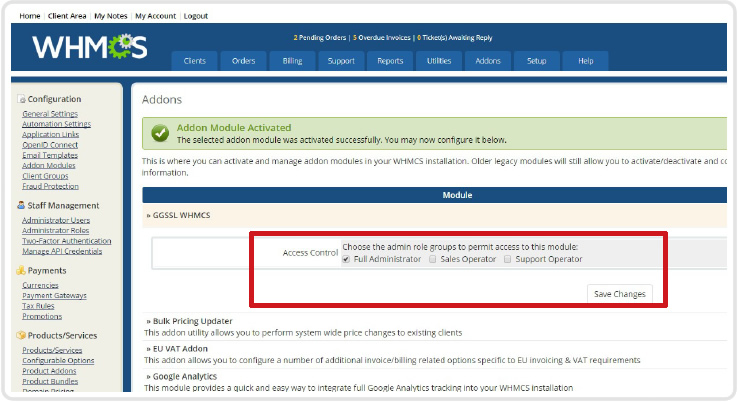Click the Access Control label

[310, 253]
